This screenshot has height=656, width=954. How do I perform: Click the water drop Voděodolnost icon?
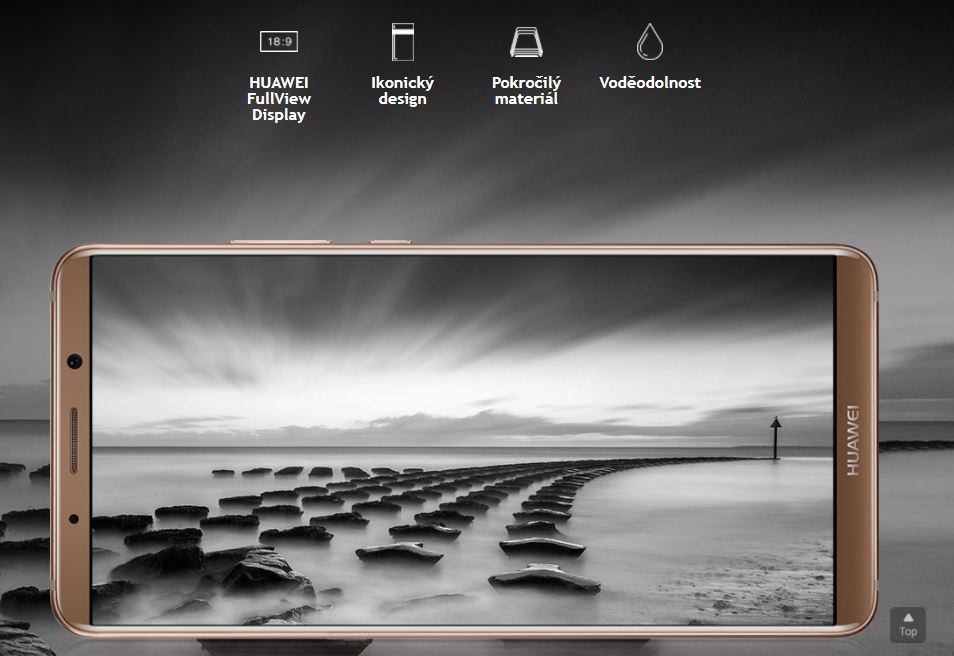[650, 41]
